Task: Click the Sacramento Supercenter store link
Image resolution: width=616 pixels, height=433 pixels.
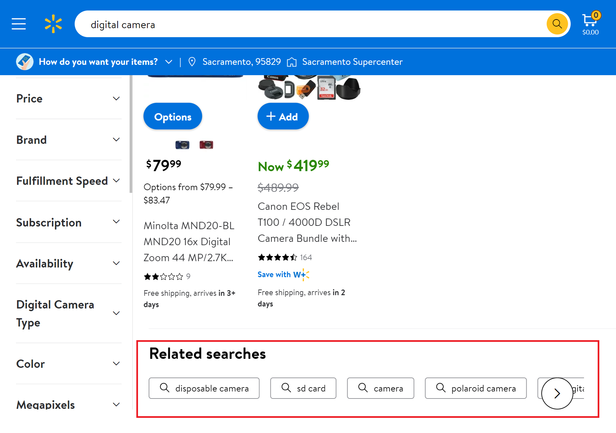Action: tap(344, 62)
